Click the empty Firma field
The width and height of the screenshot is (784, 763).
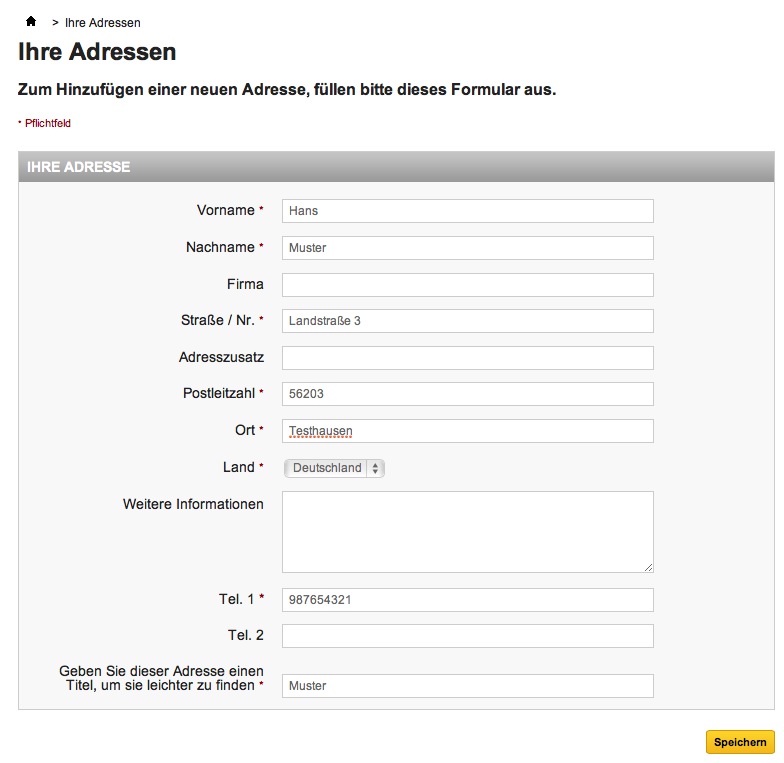pyautogui.click(x=467, y=285)
